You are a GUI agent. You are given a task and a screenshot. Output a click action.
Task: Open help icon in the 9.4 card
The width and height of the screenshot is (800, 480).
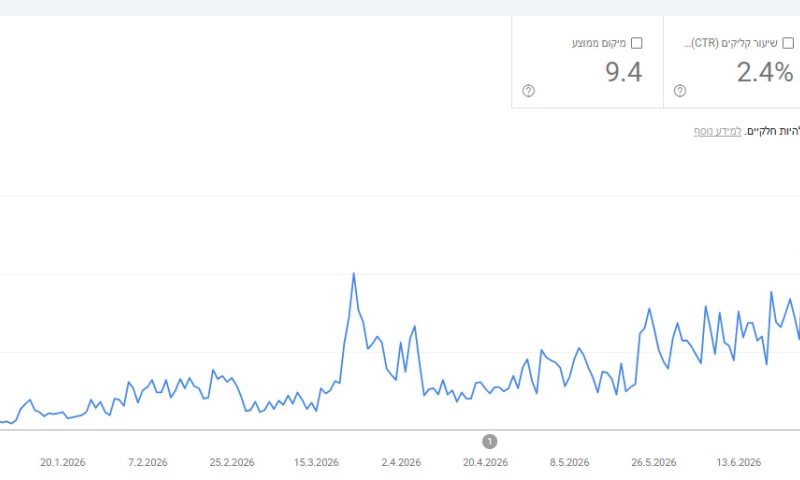point(528,91)
